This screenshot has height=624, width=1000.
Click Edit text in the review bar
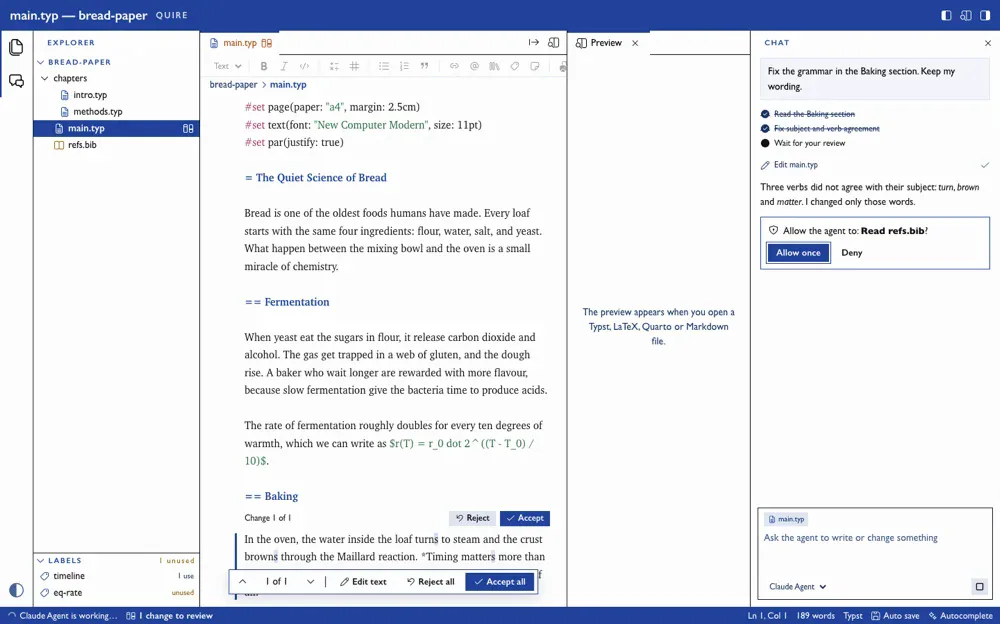[363, 581]
